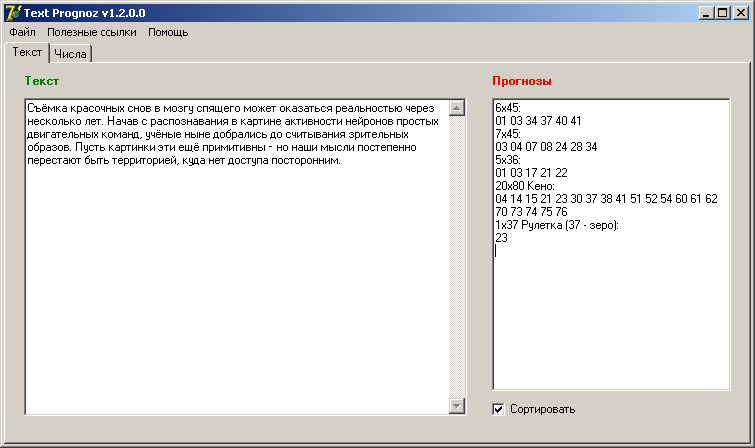Open the Файл menu
This screenshot has height=448, width=755.
coord(22,32)
